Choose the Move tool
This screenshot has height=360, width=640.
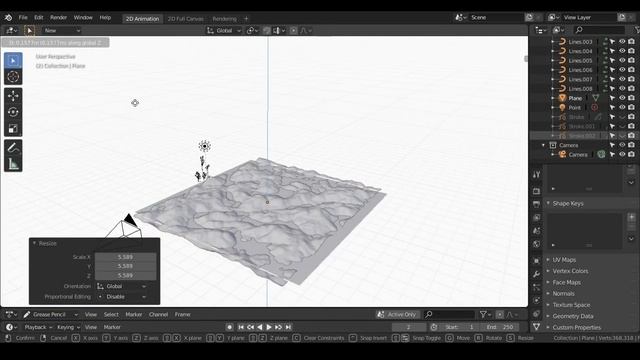(x=13, y=96)
